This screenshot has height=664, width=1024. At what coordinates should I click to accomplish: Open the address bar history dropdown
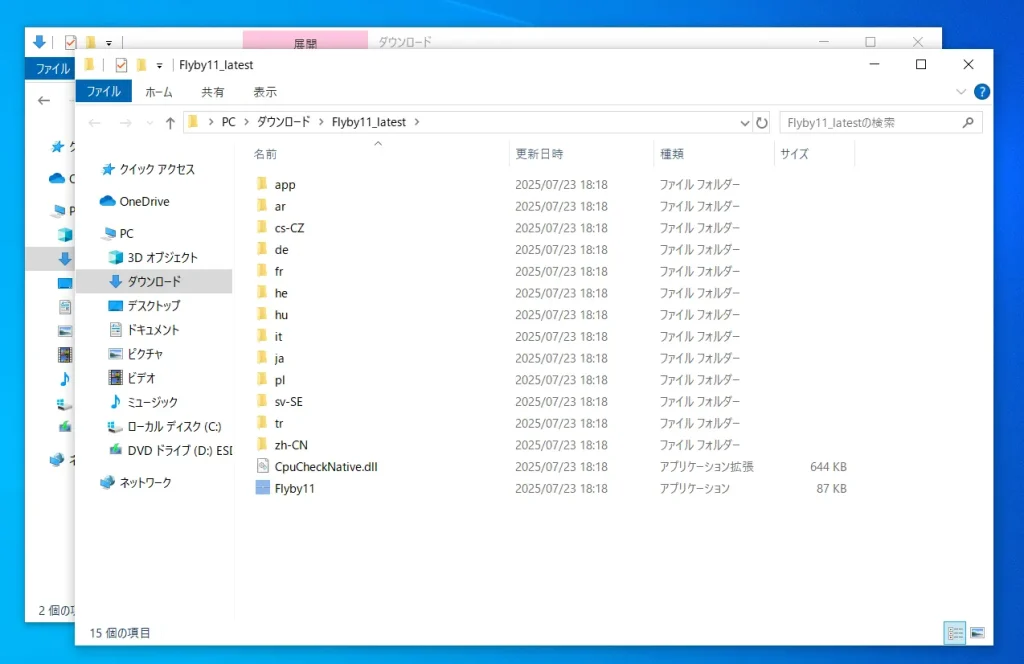tap(744, 123)
